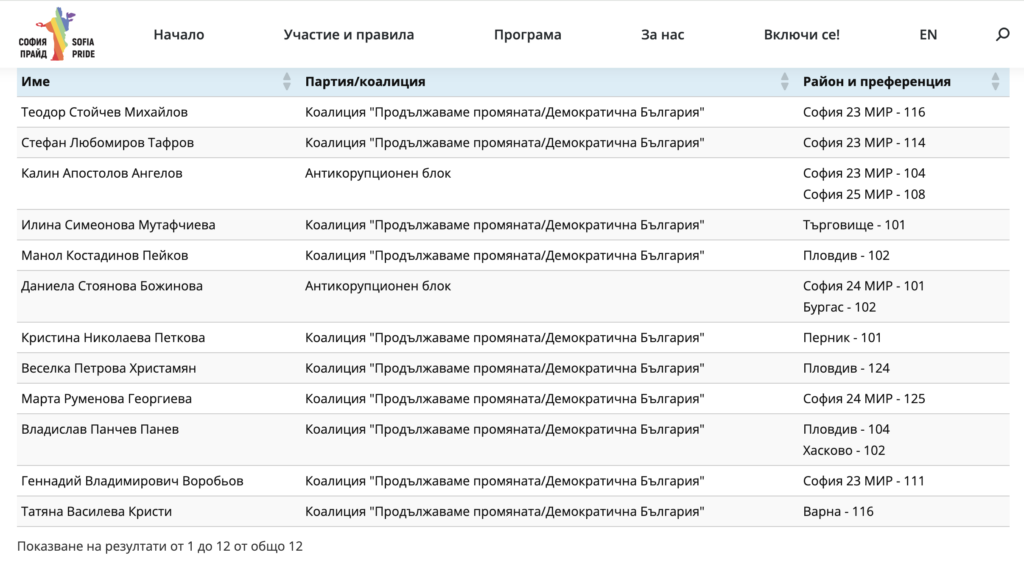Select За нас in navigation
Image resolution: width=1024 pixels, height=574 pixels.
click(x=662, y=35)
